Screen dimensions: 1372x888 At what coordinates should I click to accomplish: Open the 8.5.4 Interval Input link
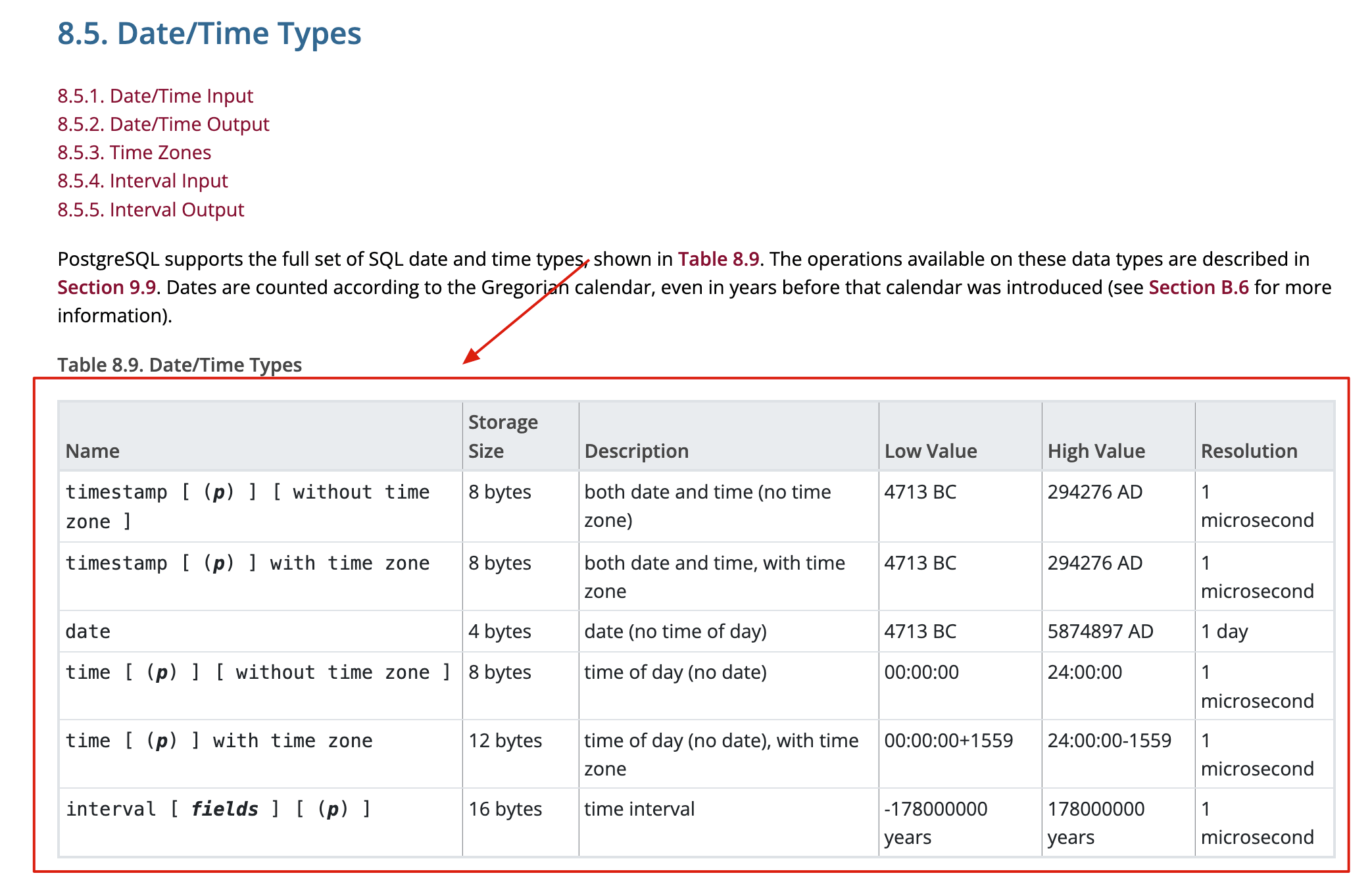click(x=142, y=181)
